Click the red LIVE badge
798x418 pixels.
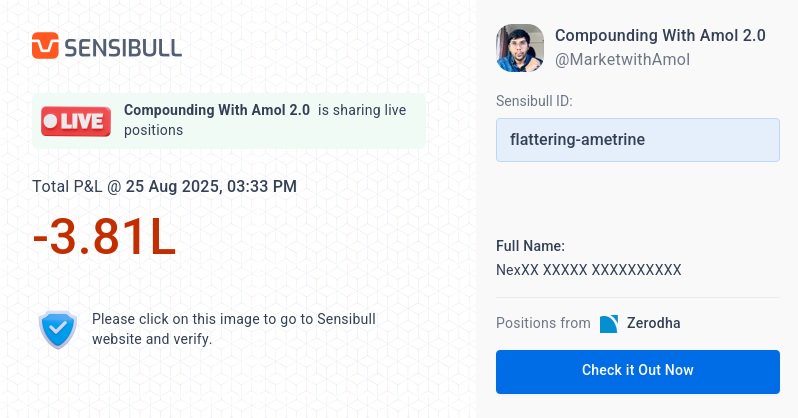76,121
